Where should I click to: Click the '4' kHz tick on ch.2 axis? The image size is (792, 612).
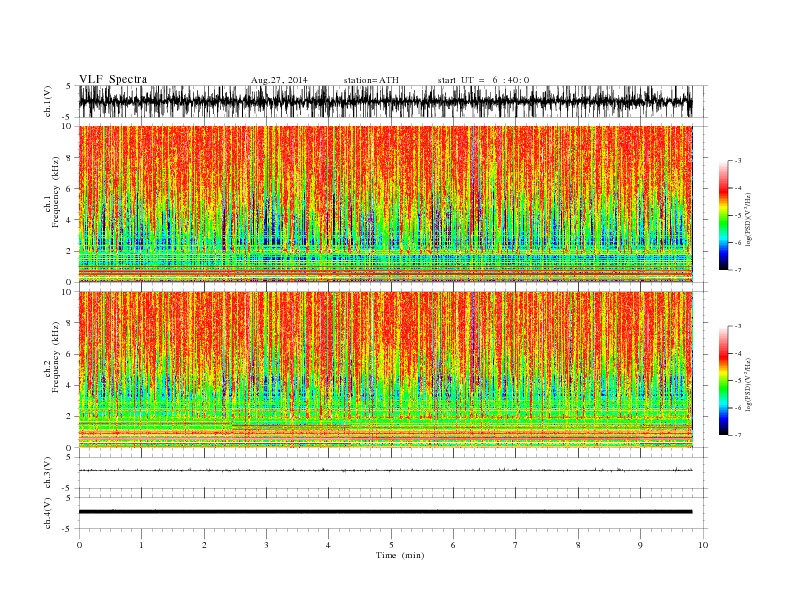70,385
